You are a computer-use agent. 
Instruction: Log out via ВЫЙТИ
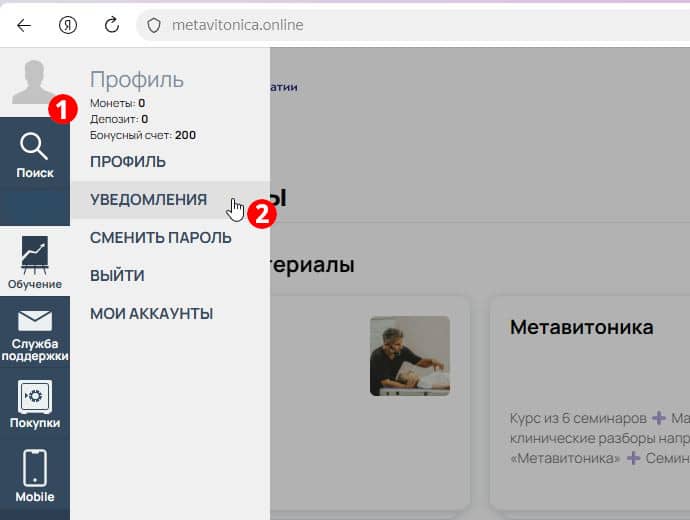(x=117, y=276)
